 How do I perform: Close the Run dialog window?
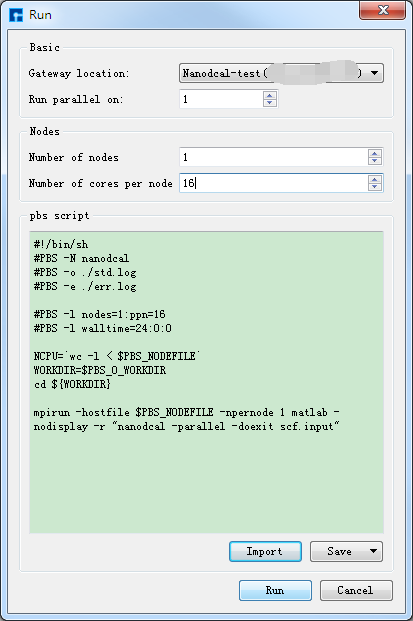(383, 10)
